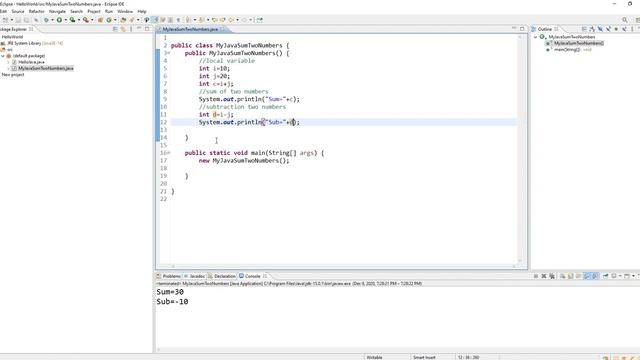
Task: Open the Coverage button dropdown arrow
Action: point(79,20)
